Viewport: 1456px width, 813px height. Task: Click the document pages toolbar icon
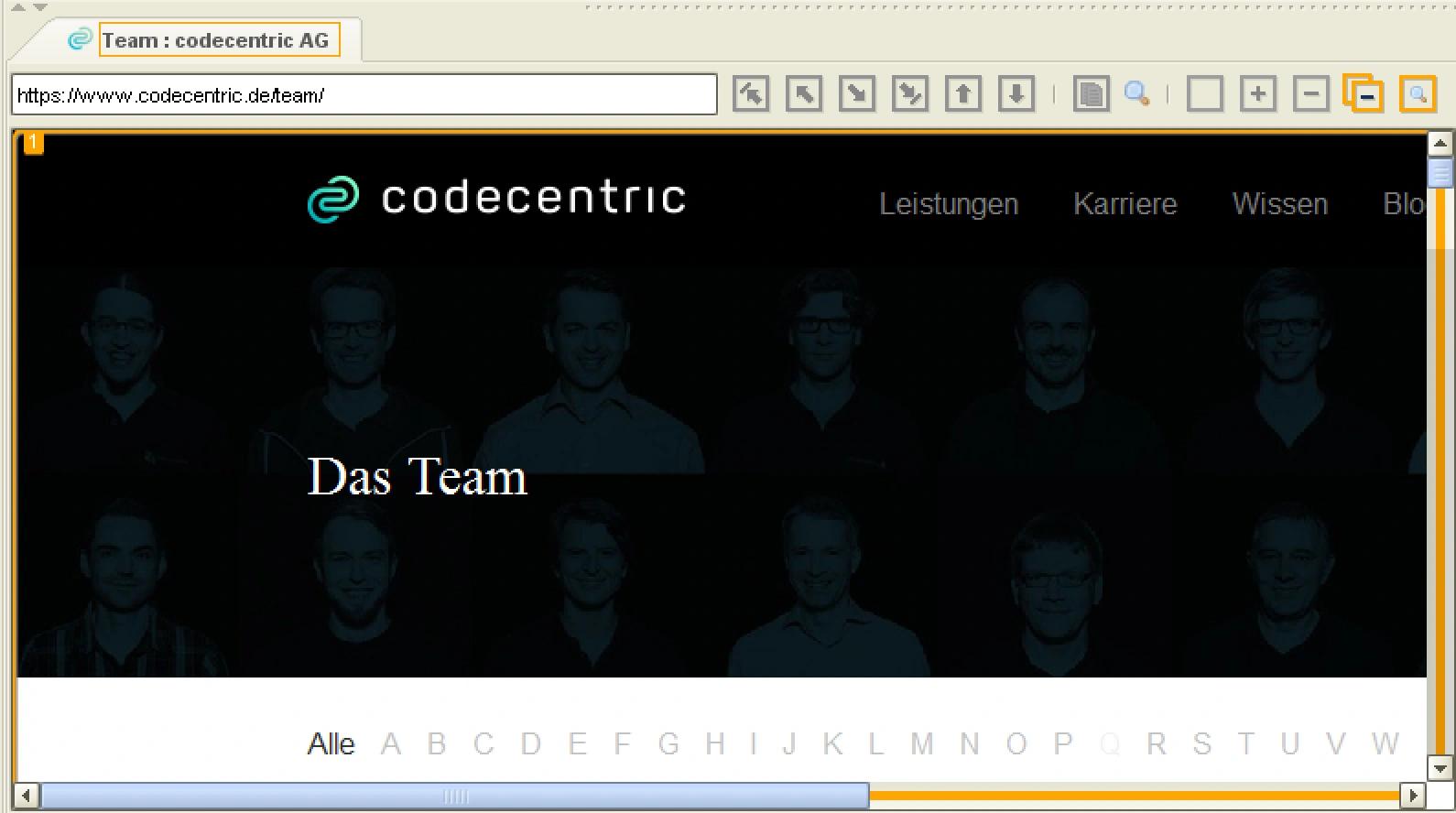point(1091,94)
